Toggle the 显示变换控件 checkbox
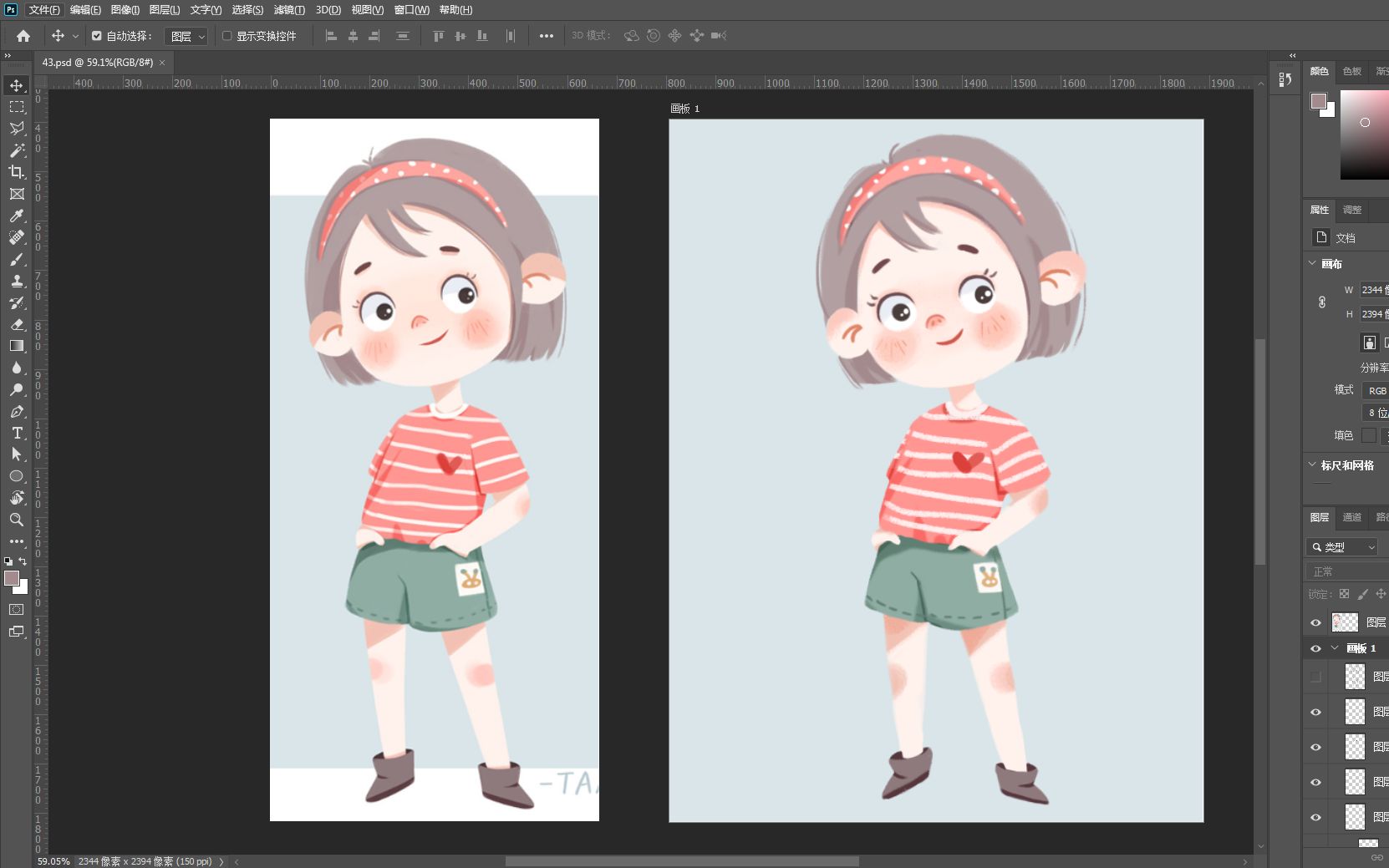Image resolution: width=1389 pixels, height=868 pixels. (x=226, y=36)
